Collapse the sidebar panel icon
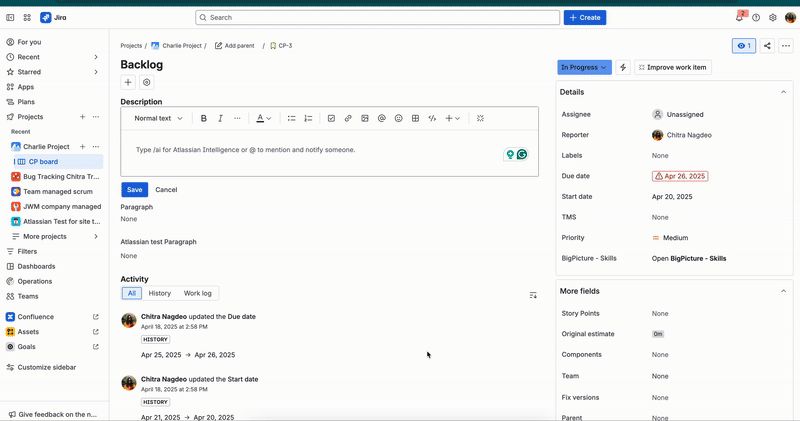 click(x=10, y=17)
